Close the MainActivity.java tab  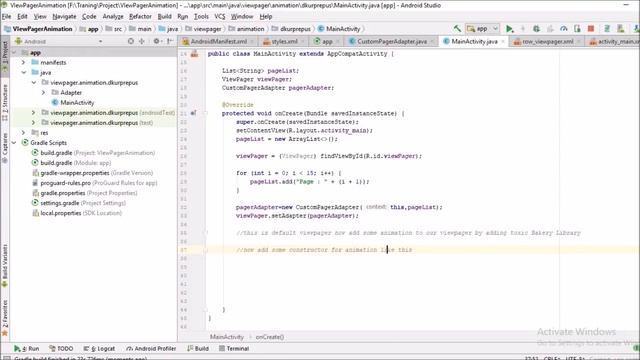pos(503,42)
